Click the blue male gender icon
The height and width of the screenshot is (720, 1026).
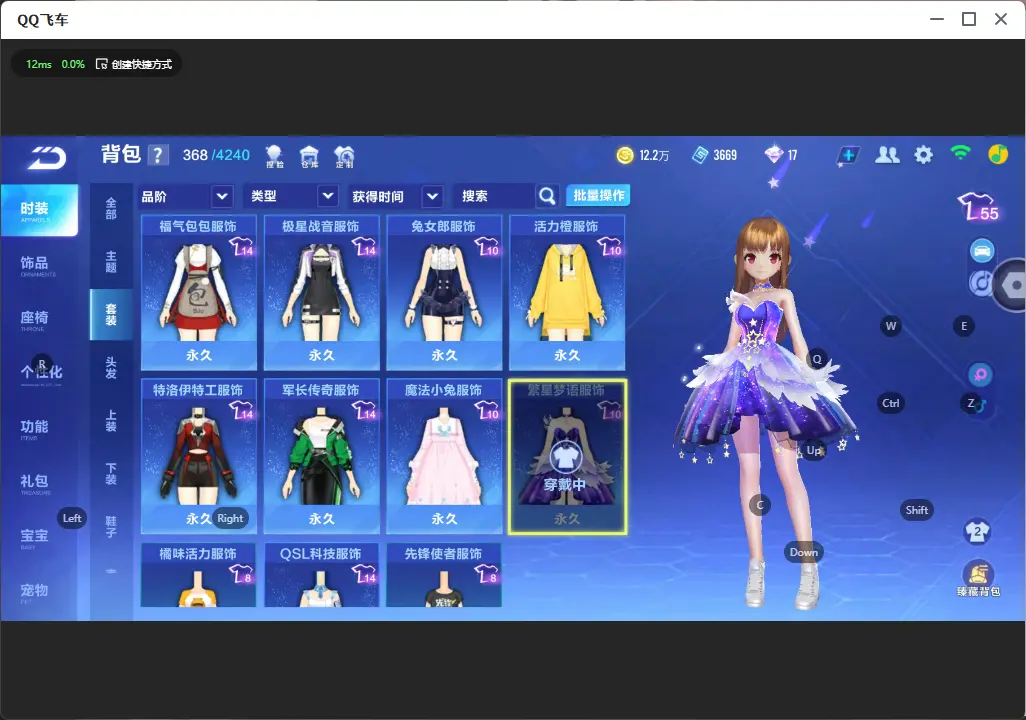980,406
